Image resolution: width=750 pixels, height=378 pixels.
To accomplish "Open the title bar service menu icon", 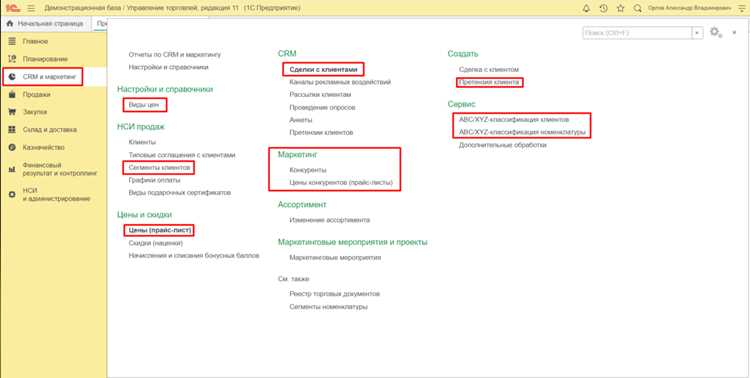I will coord(742,8).
